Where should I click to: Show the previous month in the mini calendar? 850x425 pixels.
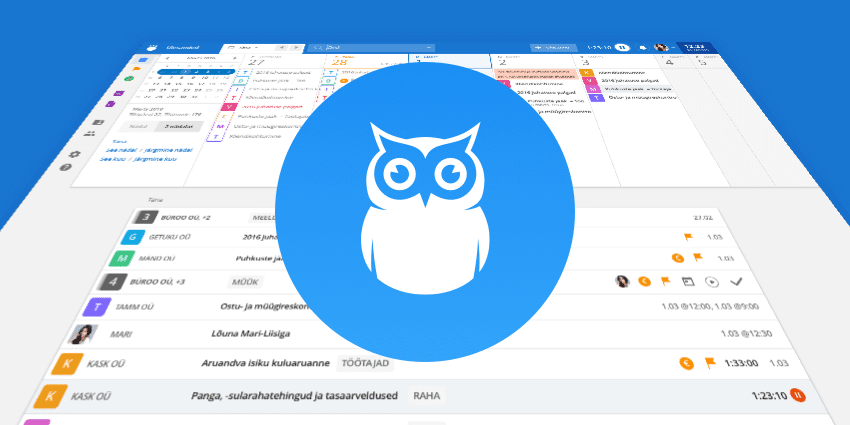coord(168,57)
